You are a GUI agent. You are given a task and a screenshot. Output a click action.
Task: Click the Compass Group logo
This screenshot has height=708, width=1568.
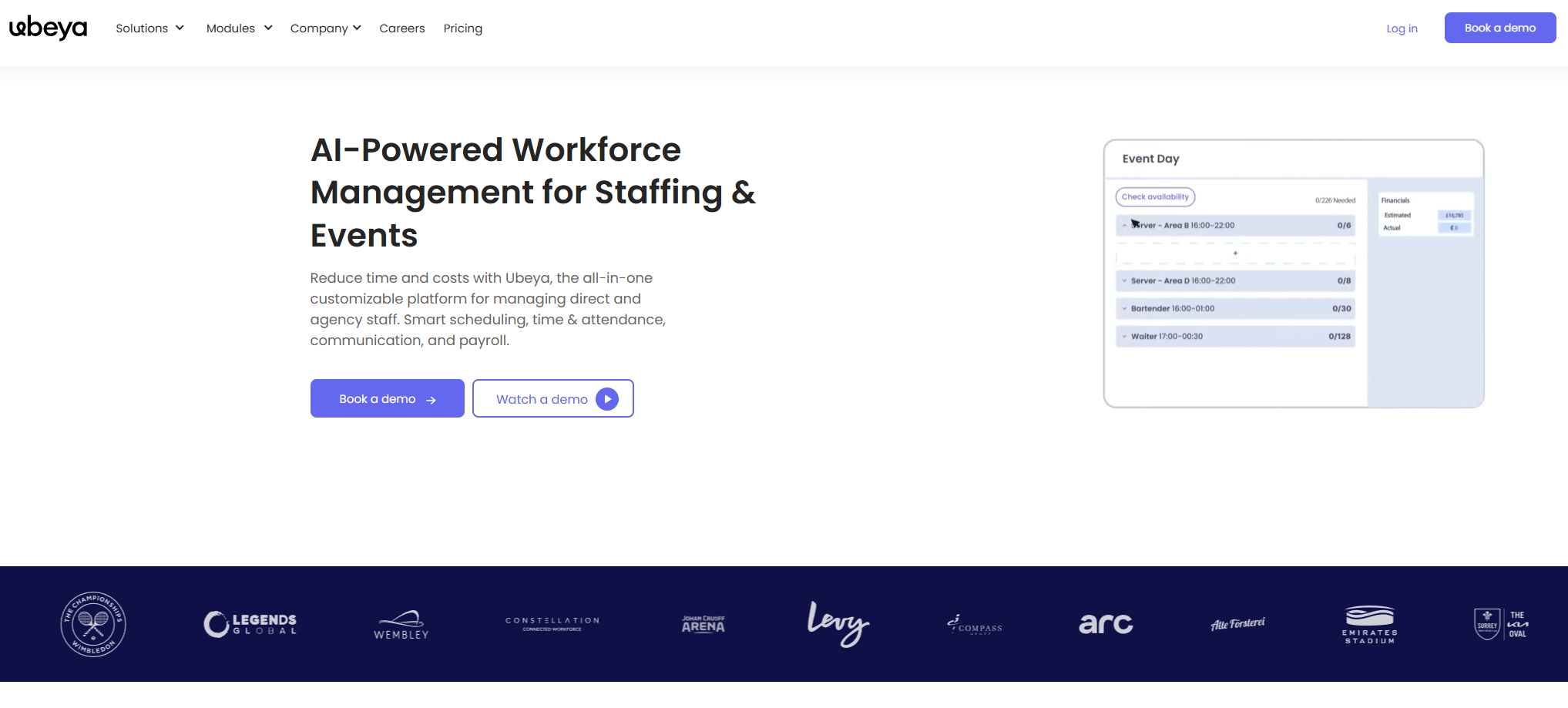click(975, 625)
